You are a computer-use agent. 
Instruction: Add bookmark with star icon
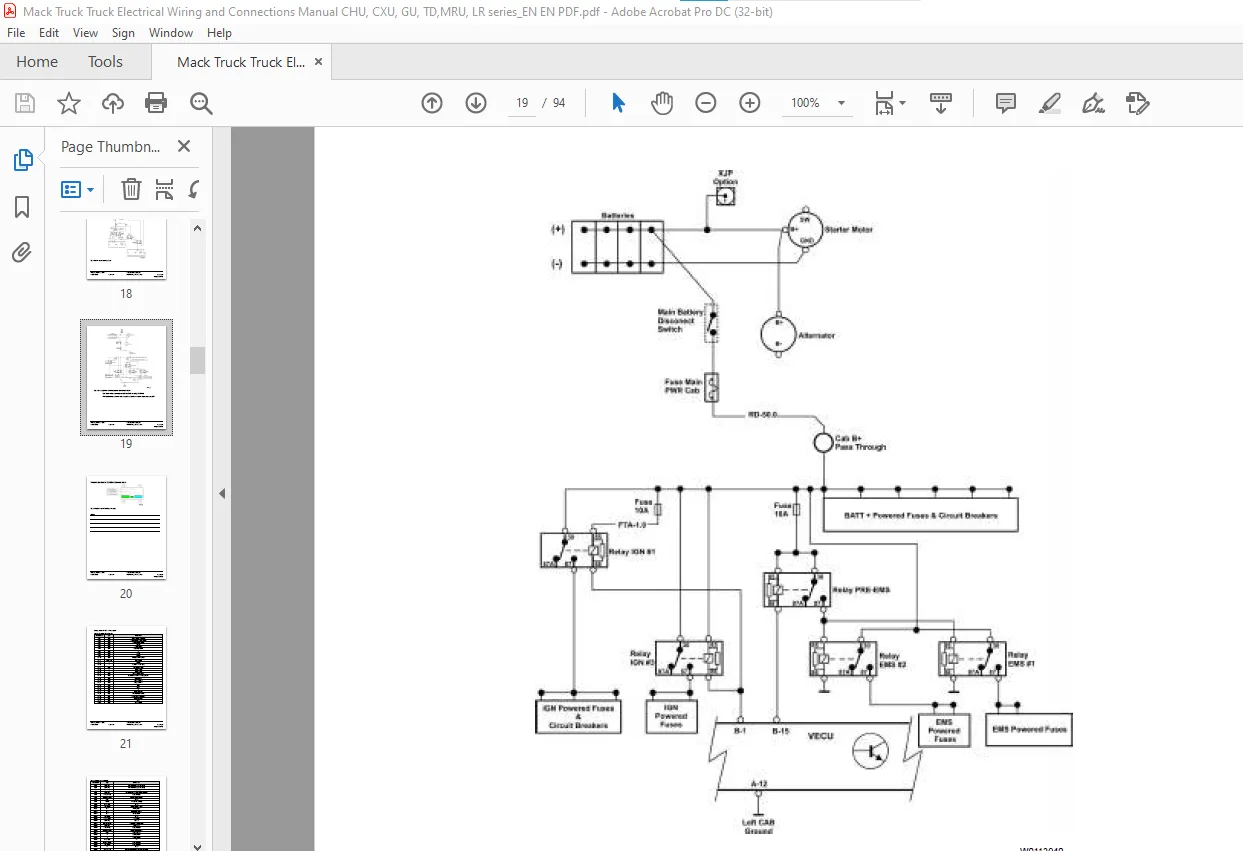(69, 103)
